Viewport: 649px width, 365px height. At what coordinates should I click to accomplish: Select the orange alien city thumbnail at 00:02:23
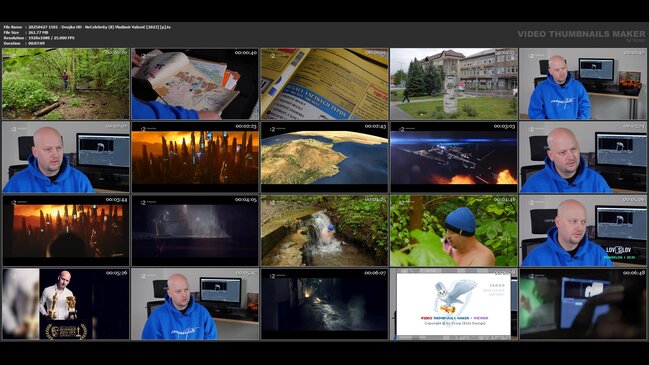(195, 157)
